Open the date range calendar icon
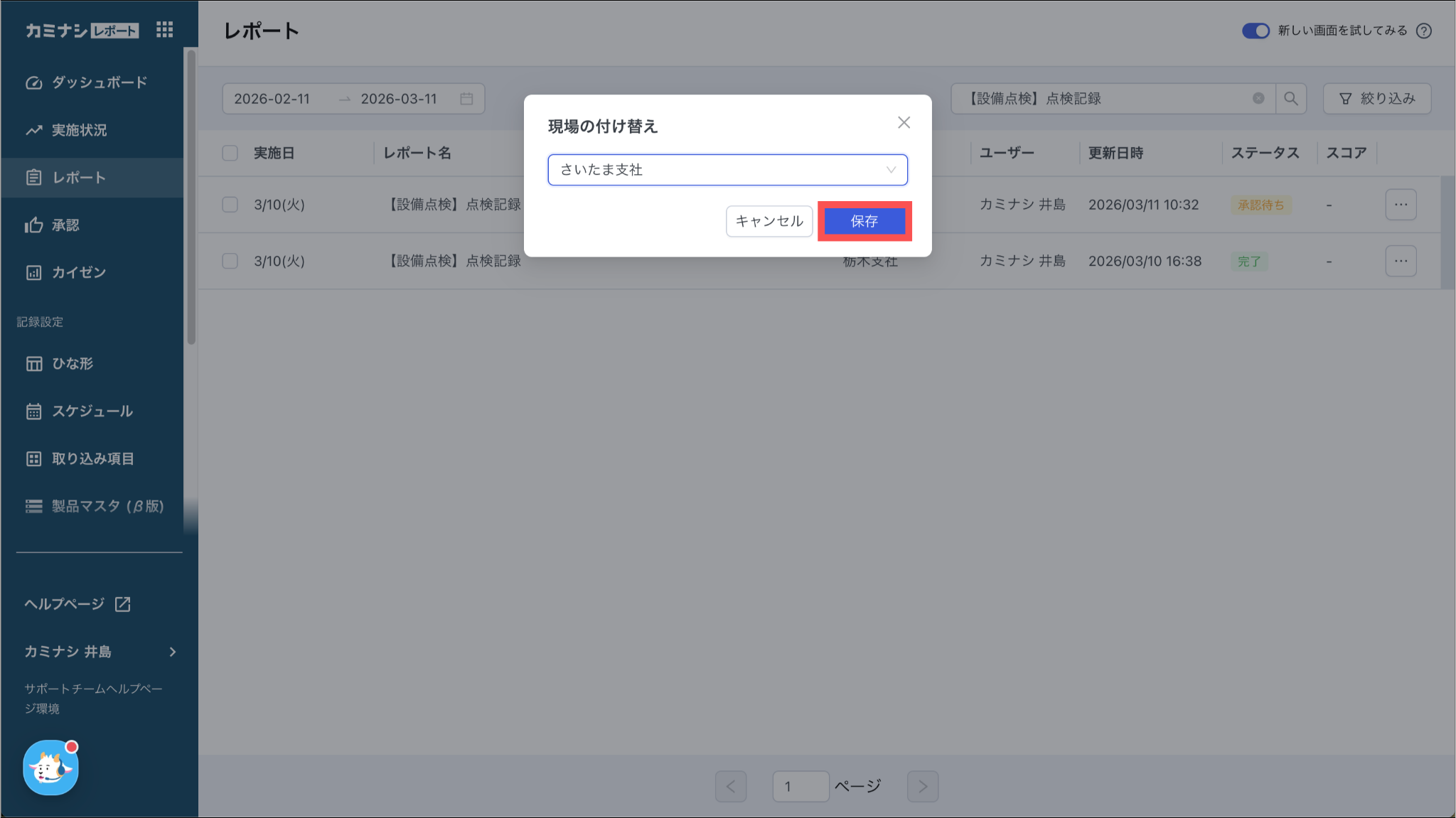The height and width of the screenshot is (818, 1456). pyautogui.click(x=466, y=99)
